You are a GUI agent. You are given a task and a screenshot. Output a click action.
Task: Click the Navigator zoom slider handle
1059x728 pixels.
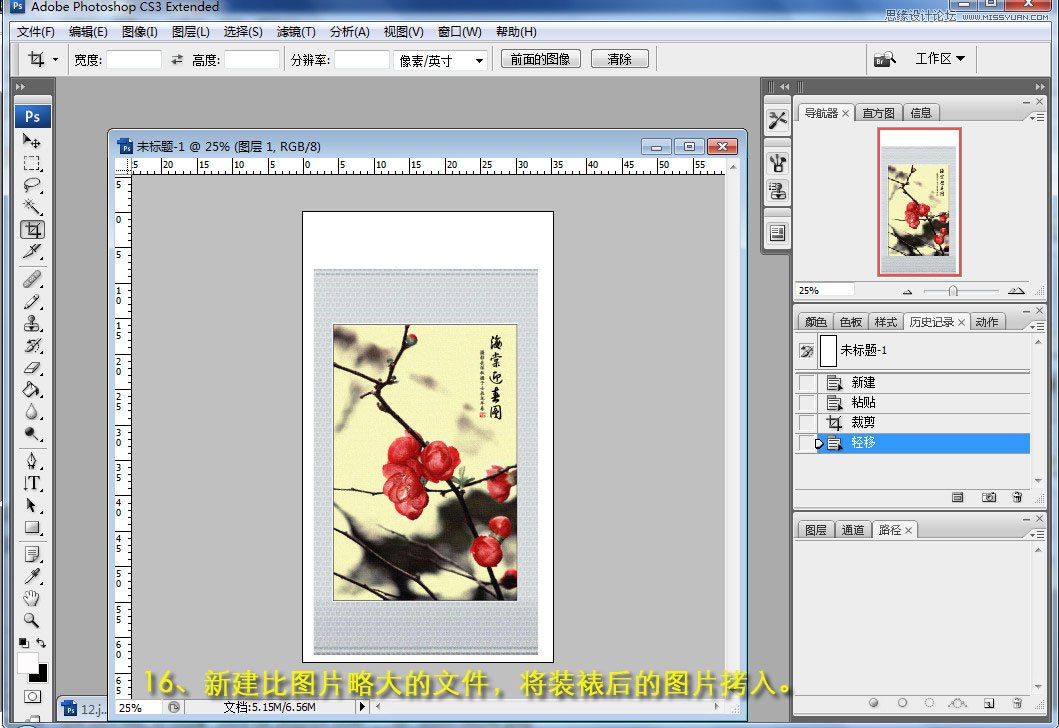point(953,291)
